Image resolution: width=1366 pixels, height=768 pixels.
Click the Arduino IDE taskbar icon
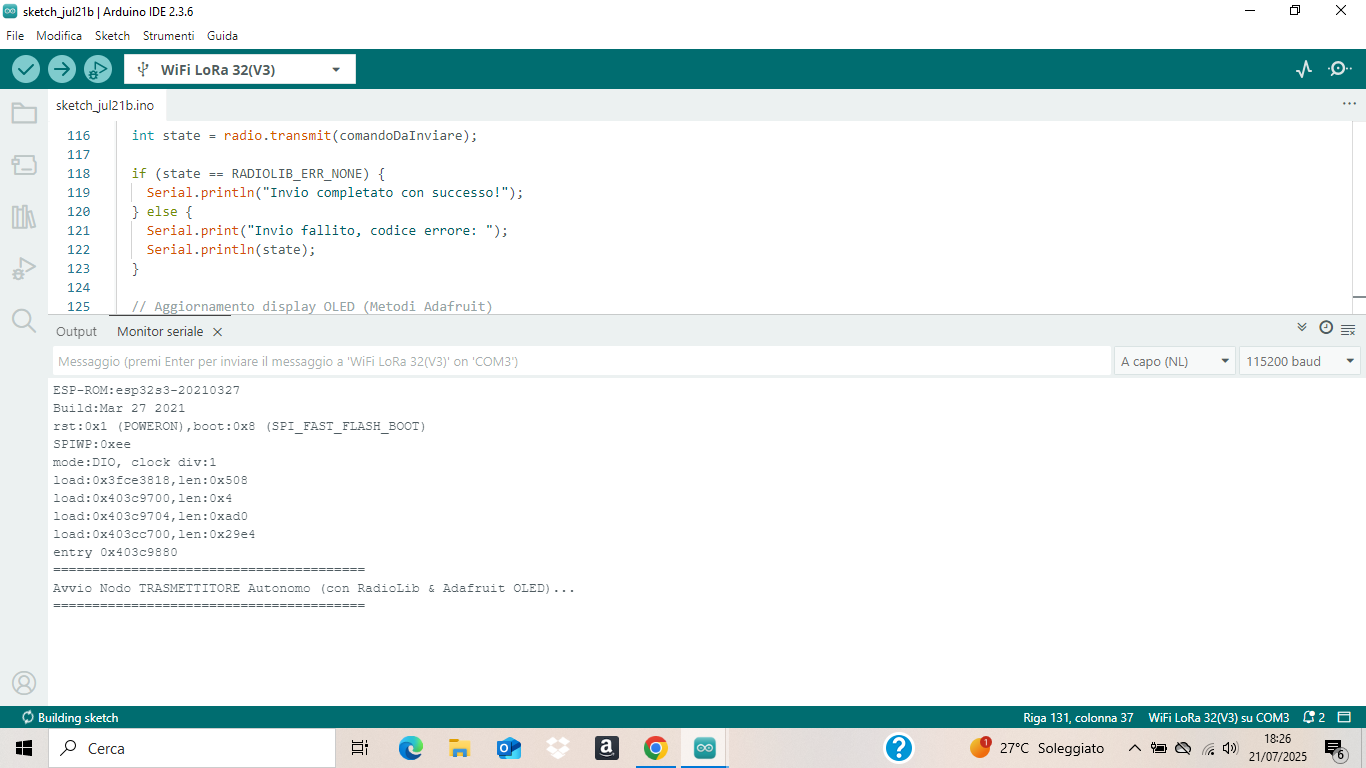pyautogui.click(x=705, y=748)
